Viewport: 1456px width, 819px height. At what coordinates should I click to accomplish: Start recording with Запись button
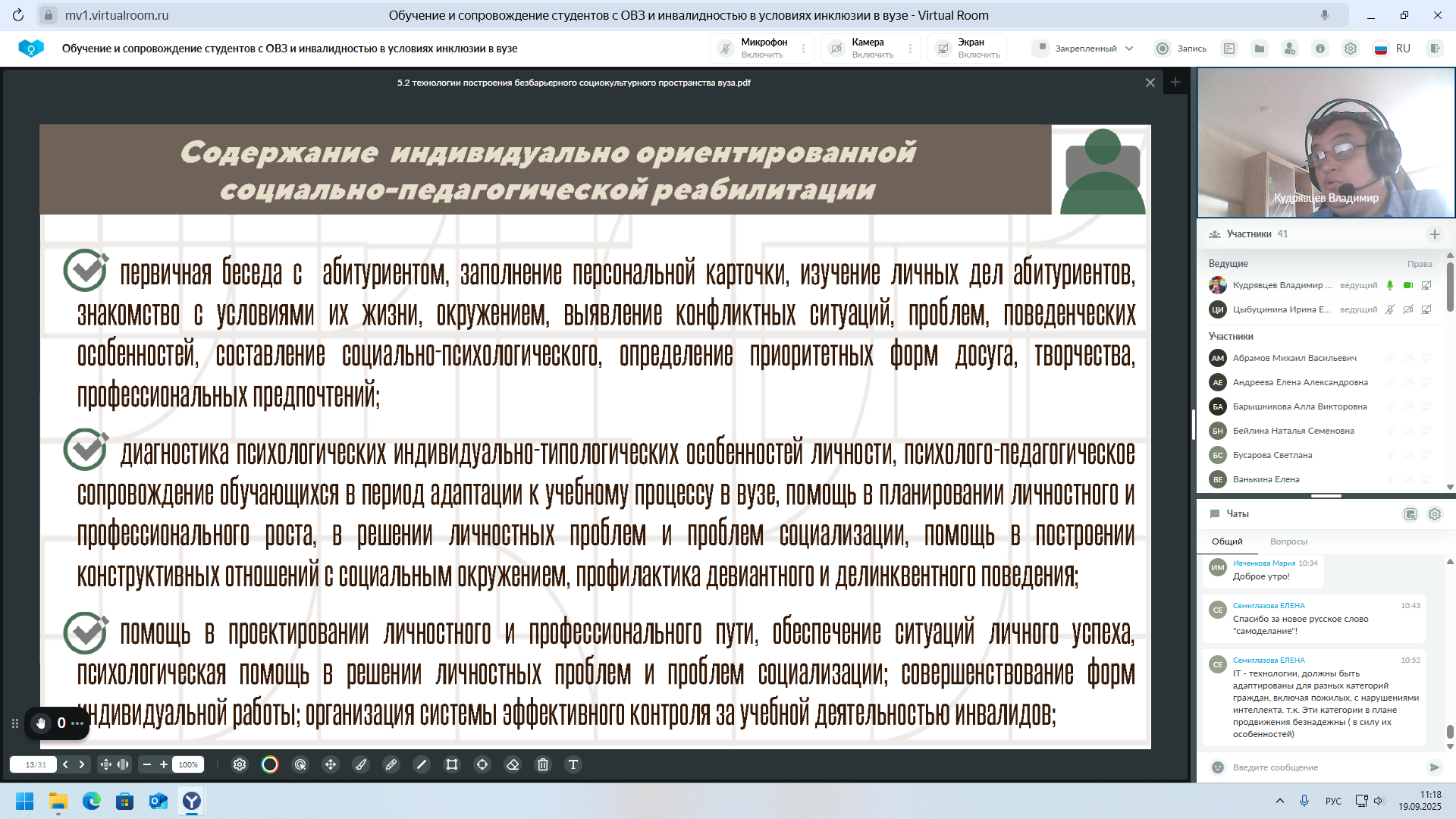click(1181, 49)
